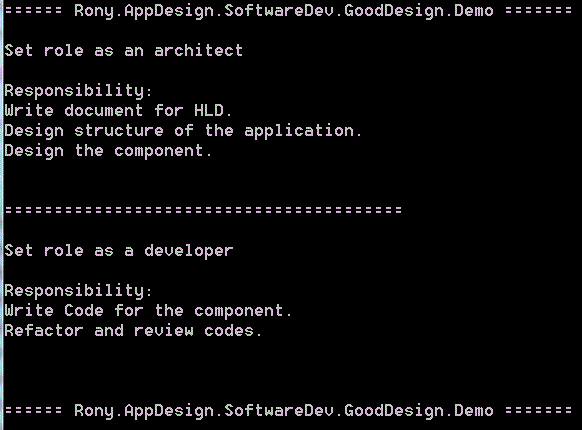Click the word 'Code' in developer responsibilities
Image resolution: width=582 pixels, height=430 pixels.
click(84, 311)
